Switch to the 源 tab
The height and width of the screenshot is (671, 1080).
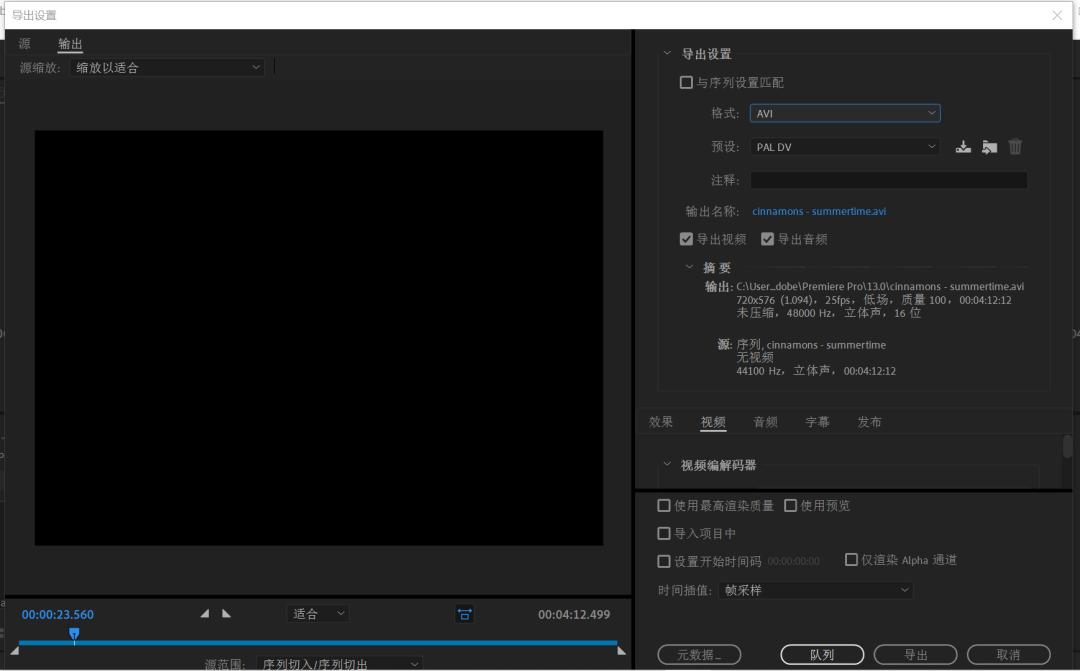24,44
